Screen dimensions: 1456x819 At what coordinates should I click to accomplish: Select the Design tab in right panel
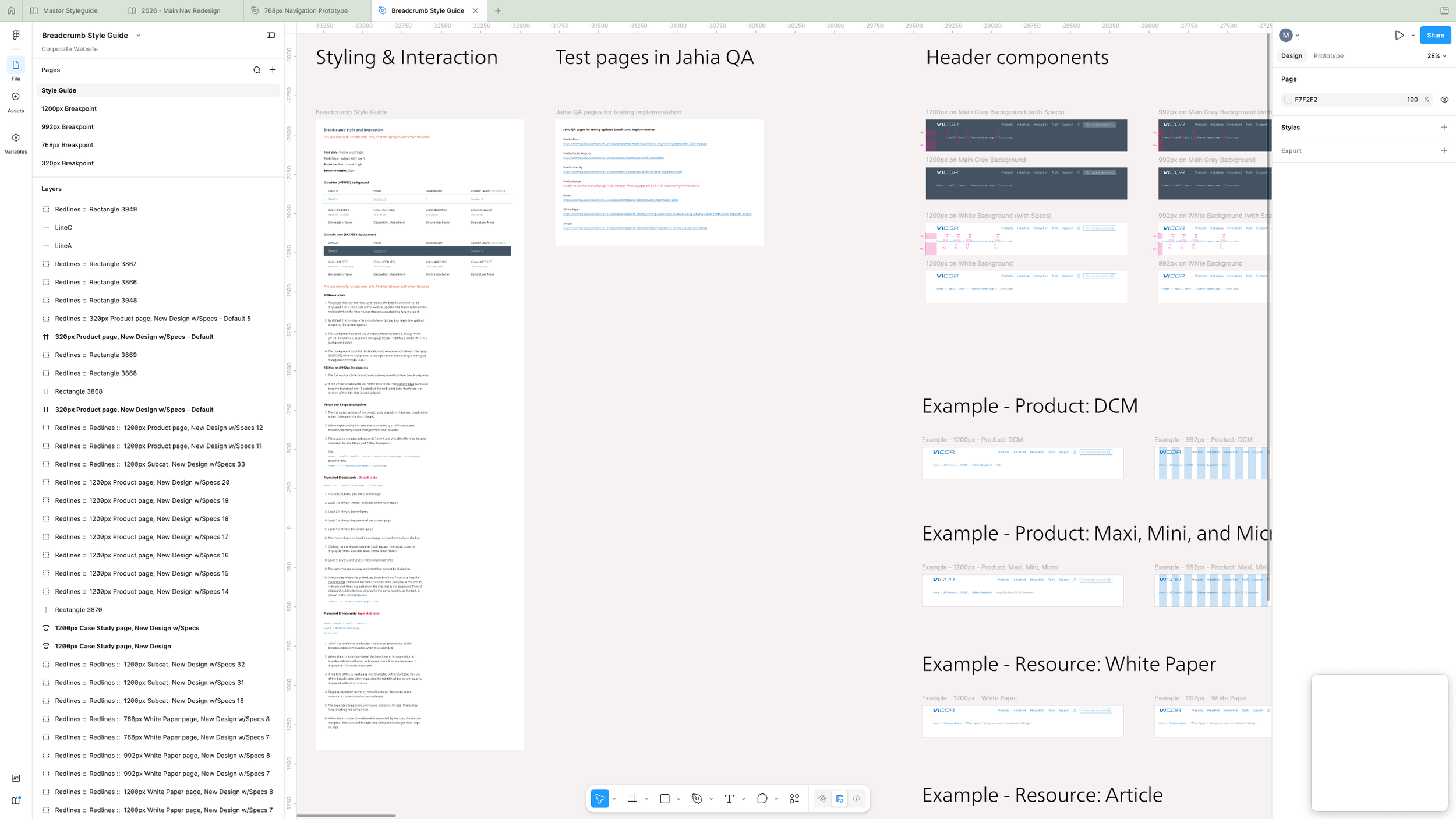[1291, 56]
